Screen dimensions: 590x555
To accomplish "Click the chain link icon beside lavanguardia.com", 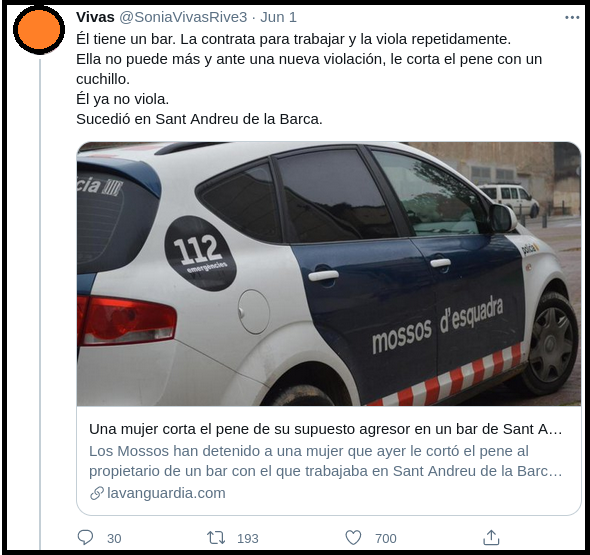I will [97, 493].
